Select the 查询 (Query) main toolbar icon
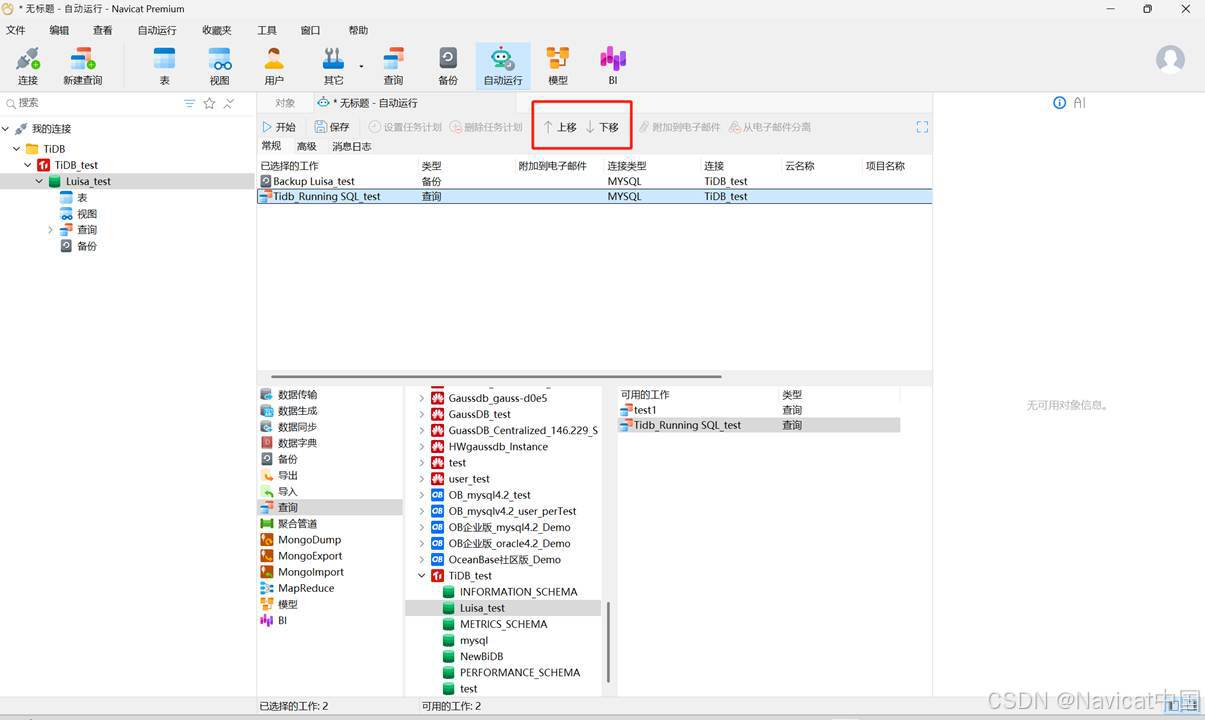Viewport: 1205px width, 720px height. [x=393, y=66]
